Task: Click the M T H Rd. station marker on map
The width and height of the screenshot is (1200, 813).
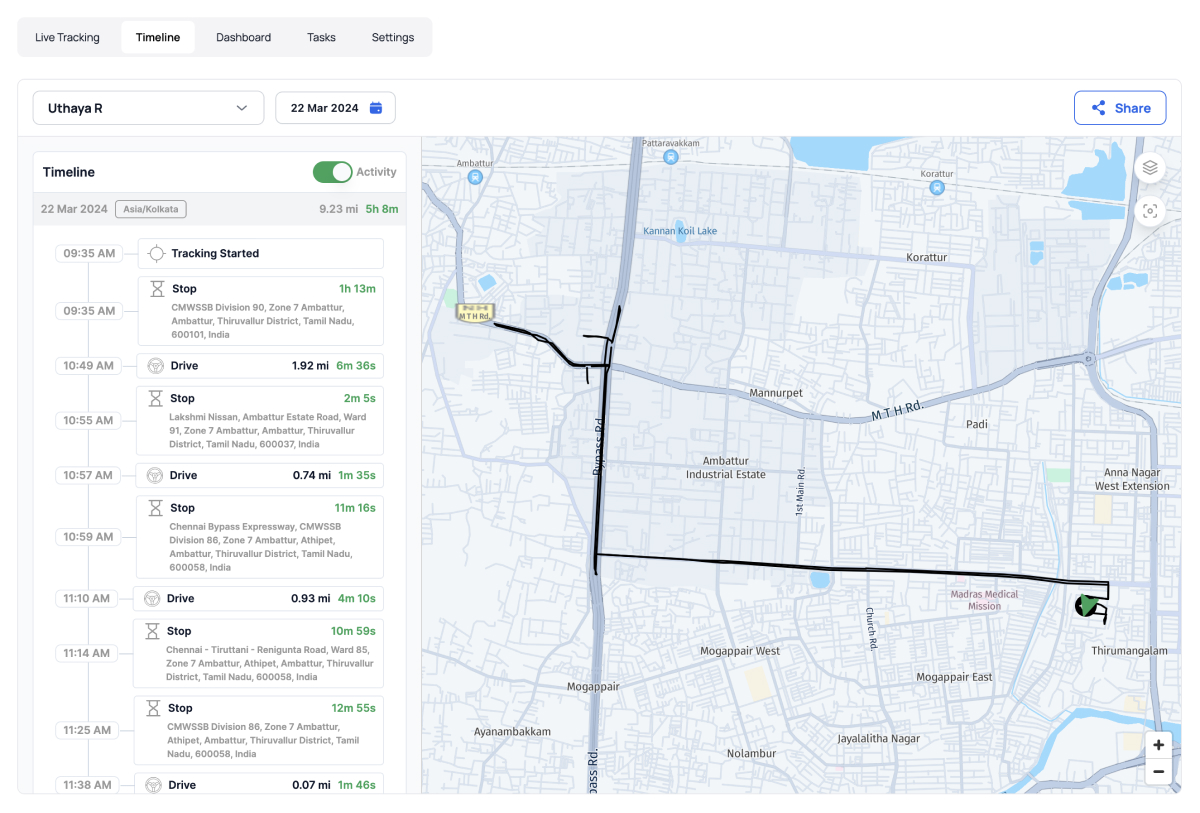Action: [474, 313]
